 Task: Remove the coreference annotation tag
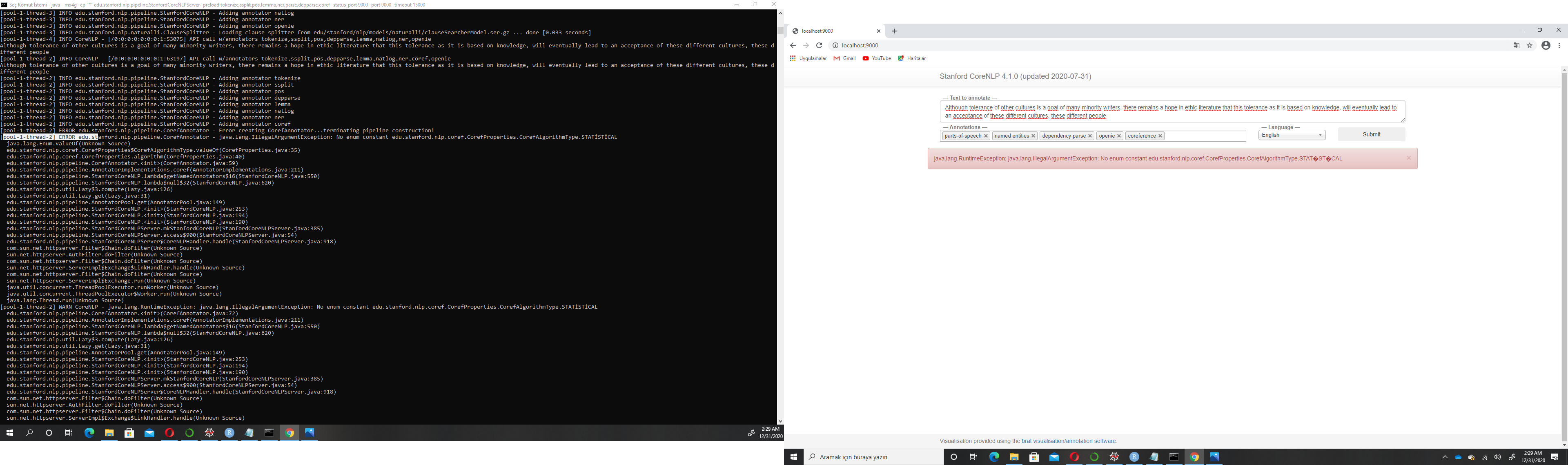1161,136
